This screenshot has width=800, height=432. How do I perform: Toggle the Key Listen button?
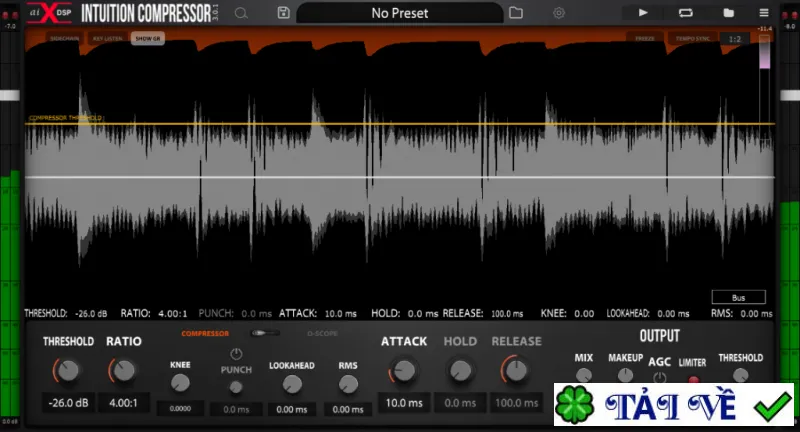(108, 38)
